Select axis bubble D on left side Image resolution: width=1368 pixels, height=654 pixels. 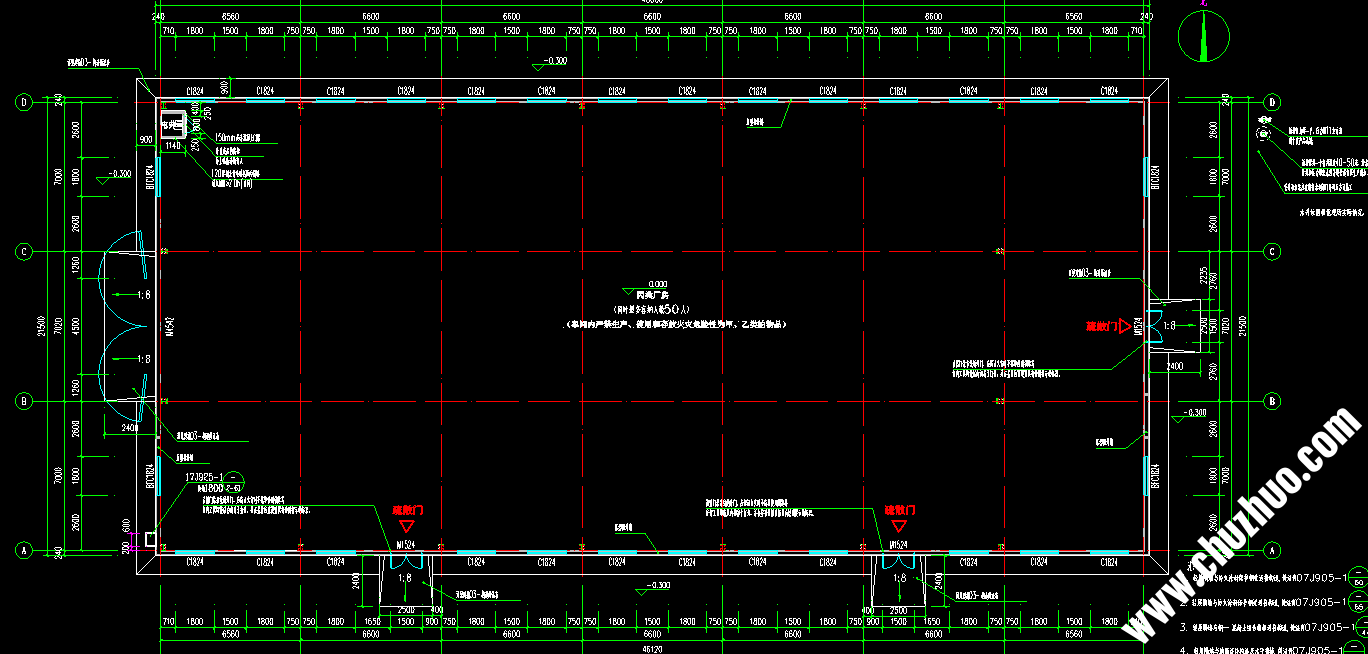click(x=23, y=102)
